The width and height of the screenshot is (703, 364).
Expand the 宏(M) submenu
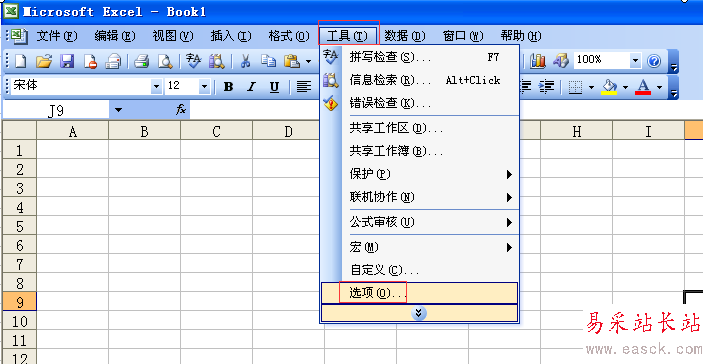[420, 247]
